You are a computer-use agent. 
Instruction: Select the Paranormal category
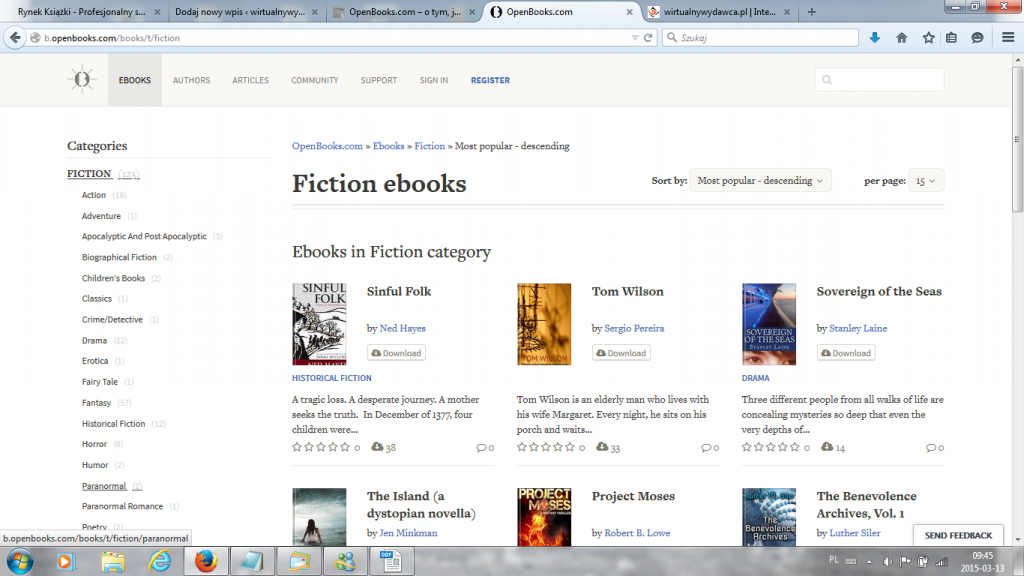click(104, 486)
